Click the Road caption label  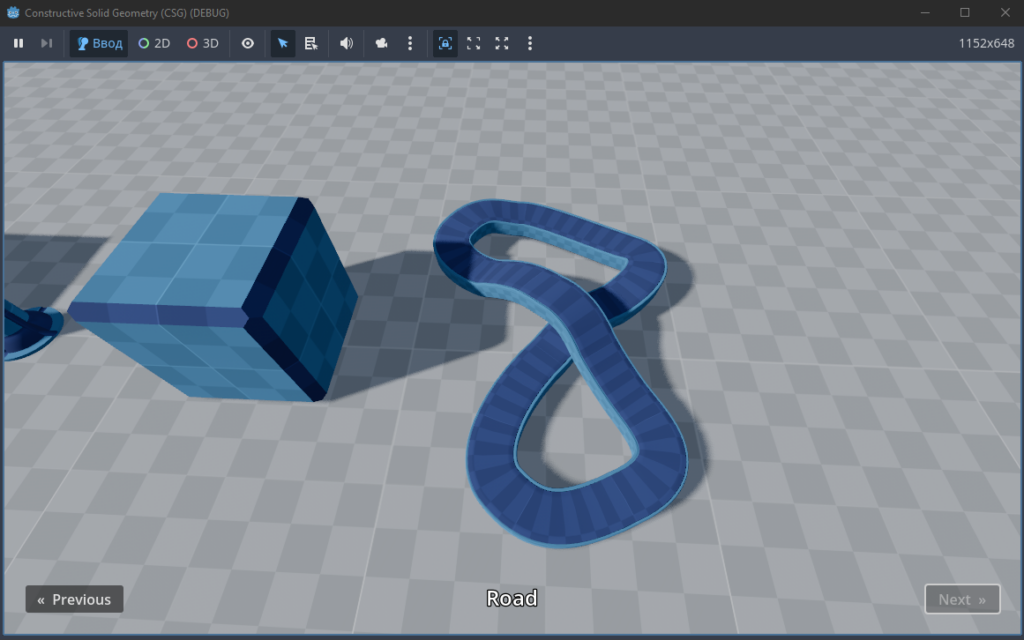pyautogui.click(x=512, y=598)
